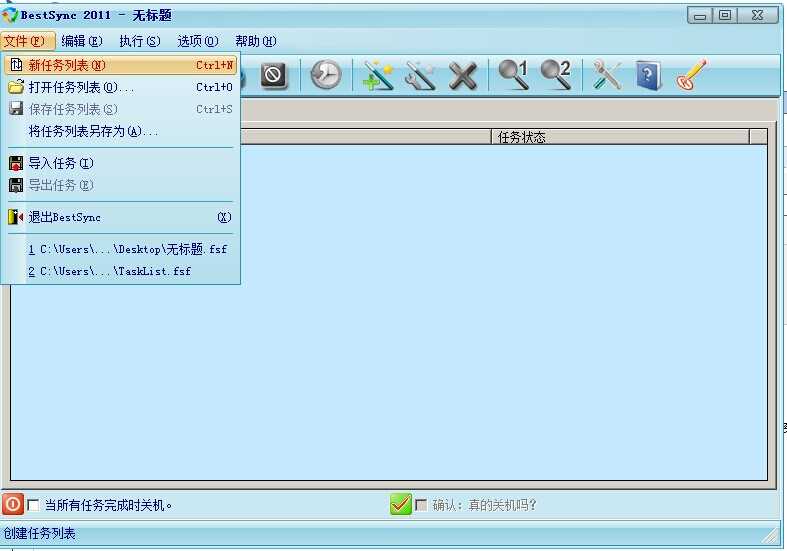The height and width of the screenshot is (551, 787).
Task: Select 导出任务(E) menu entry
Action: (120, 185)
